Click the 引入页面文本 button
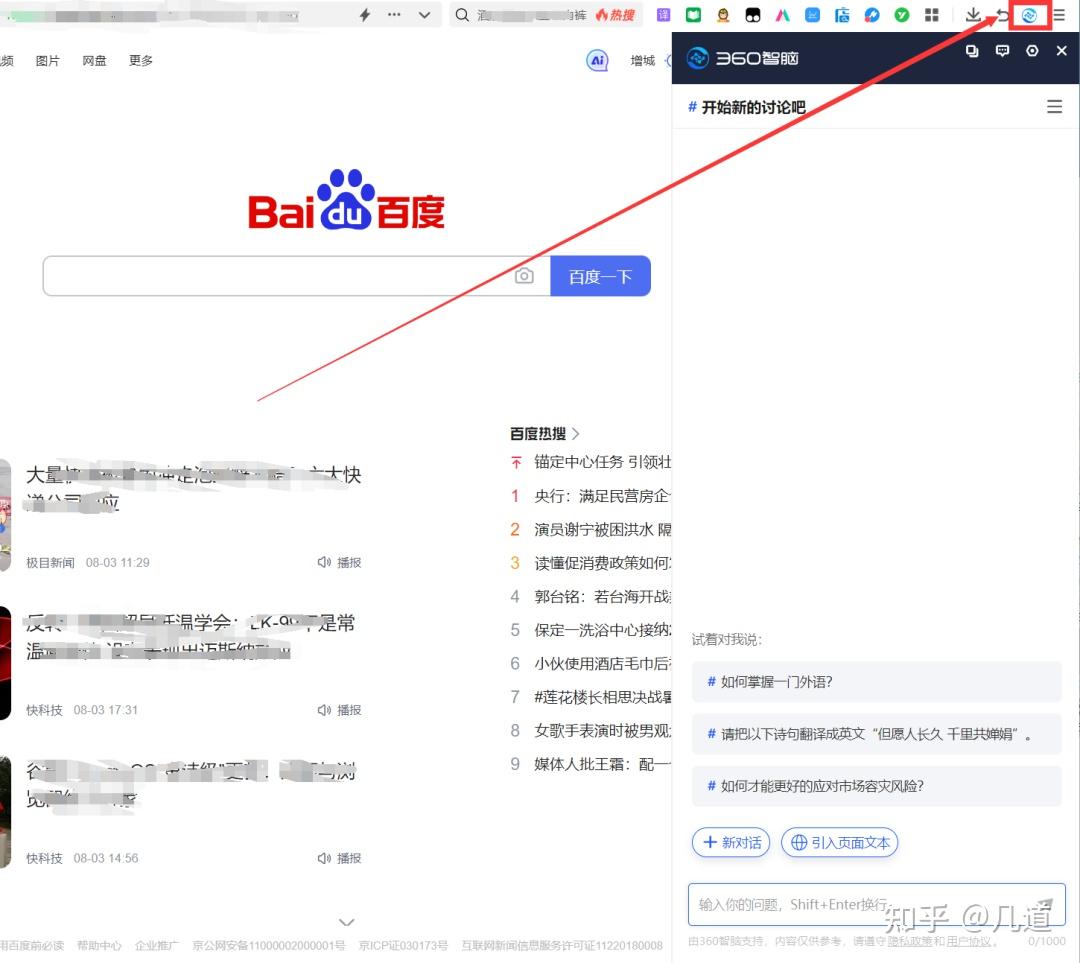This screenshot has width=1080, height=963. (839, 842)
